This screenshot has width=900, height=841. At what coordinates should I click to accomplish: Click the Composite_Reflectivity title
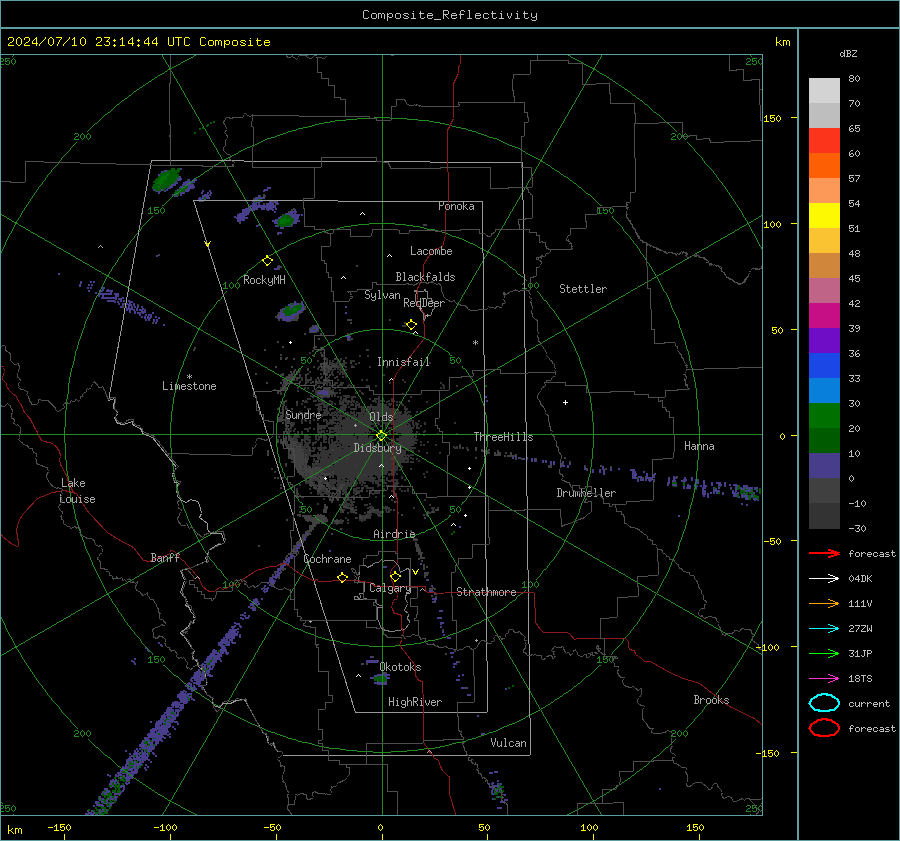(x=450, y=15)
